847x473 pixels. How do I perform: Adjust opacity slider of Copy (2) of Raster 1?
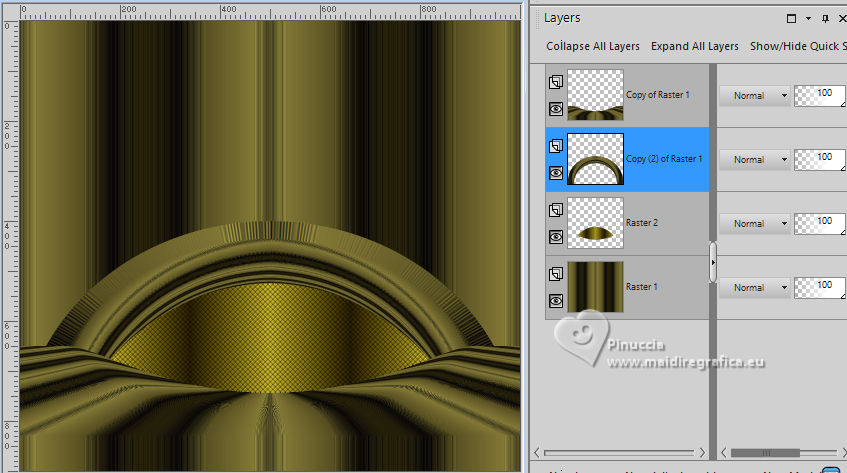819,160
